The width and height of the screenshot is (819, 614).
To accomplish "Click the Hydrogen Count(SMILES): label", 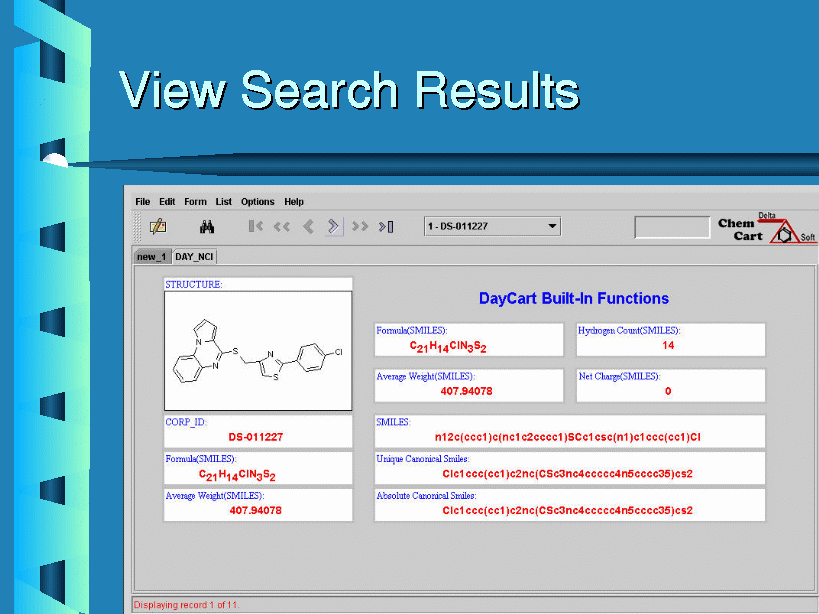I will tap(629, 330).
